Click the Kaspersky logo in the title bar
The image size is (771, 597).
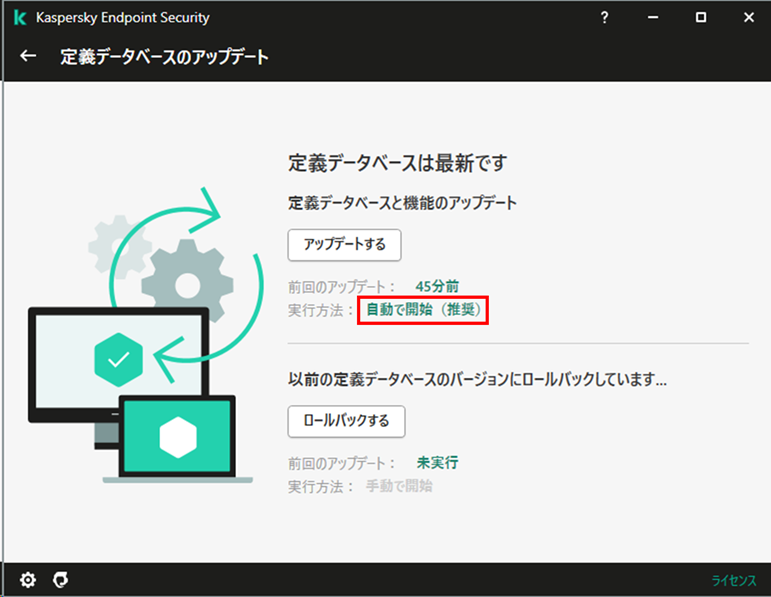pyautogui.click(x=20, y=18)
